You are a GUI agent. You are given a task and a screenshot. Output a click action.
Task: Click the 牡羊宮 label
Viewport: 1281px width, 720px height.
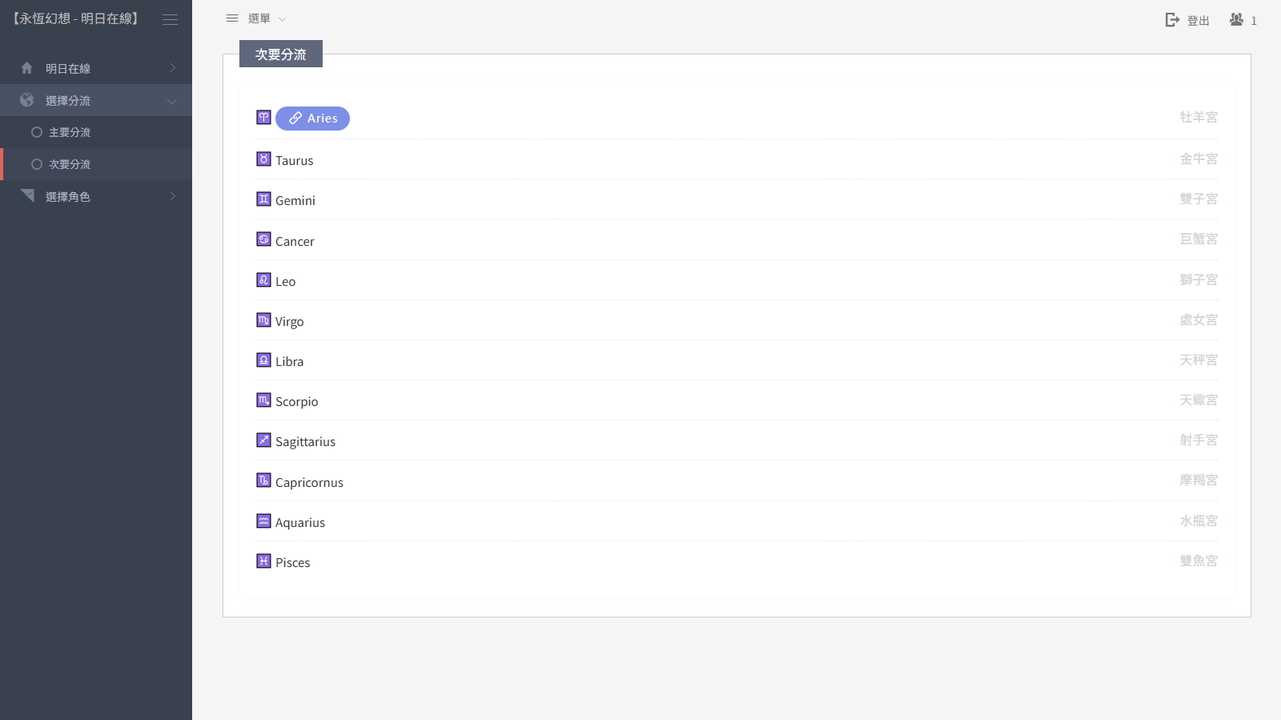pyautogui.click(x=1198, y=117)
